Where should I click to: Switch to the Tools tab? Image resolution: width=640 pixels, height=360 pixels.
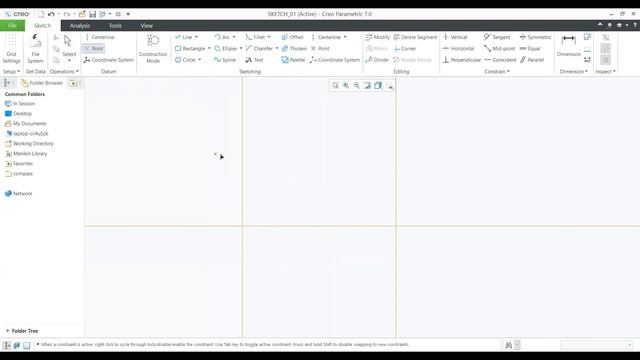[115, 26]
